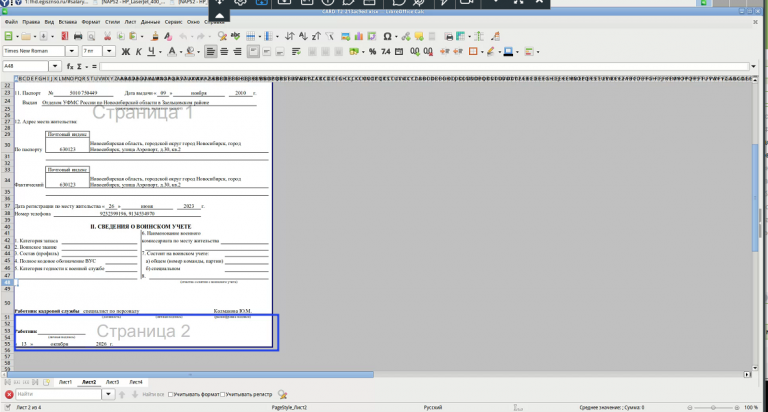768x412 pixels.
Task: Switch to sheet tab Лист3
Action: click(112, 382)
